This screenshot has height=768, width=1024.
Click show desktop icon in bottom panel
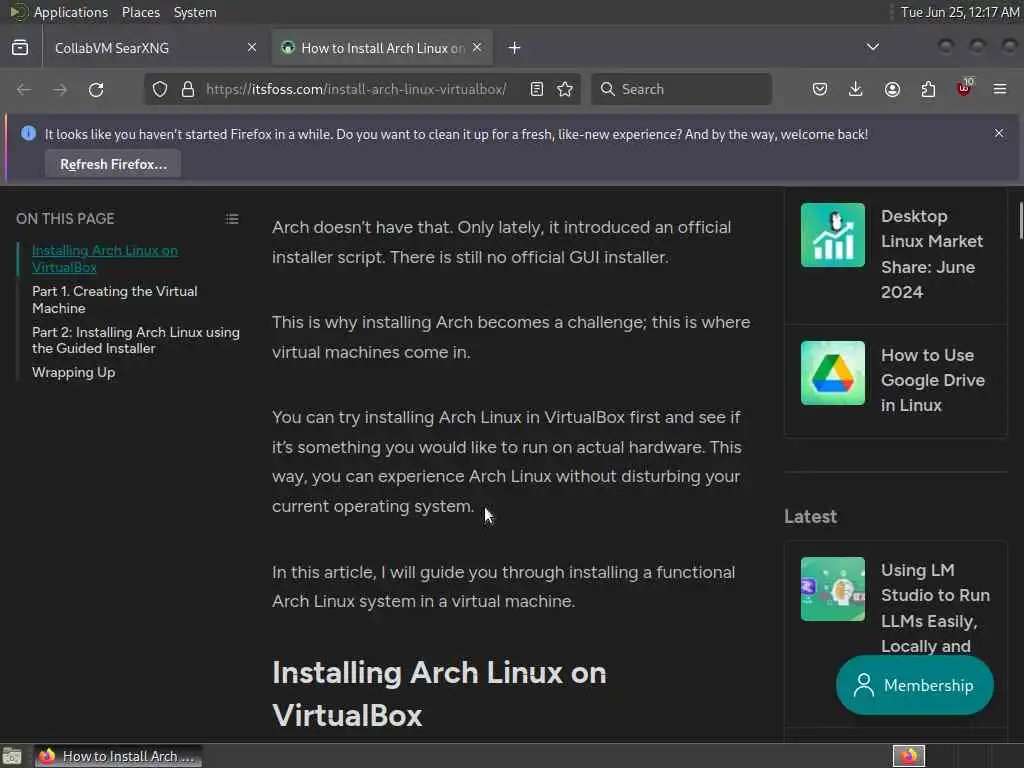pos(12,756)
